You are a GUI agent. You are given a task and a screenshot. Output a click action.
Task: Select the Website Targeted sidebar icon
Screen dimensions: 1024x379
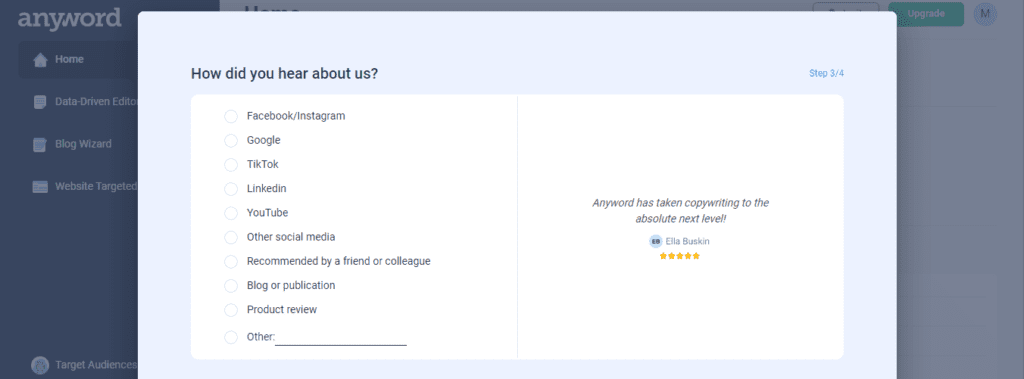40,187
